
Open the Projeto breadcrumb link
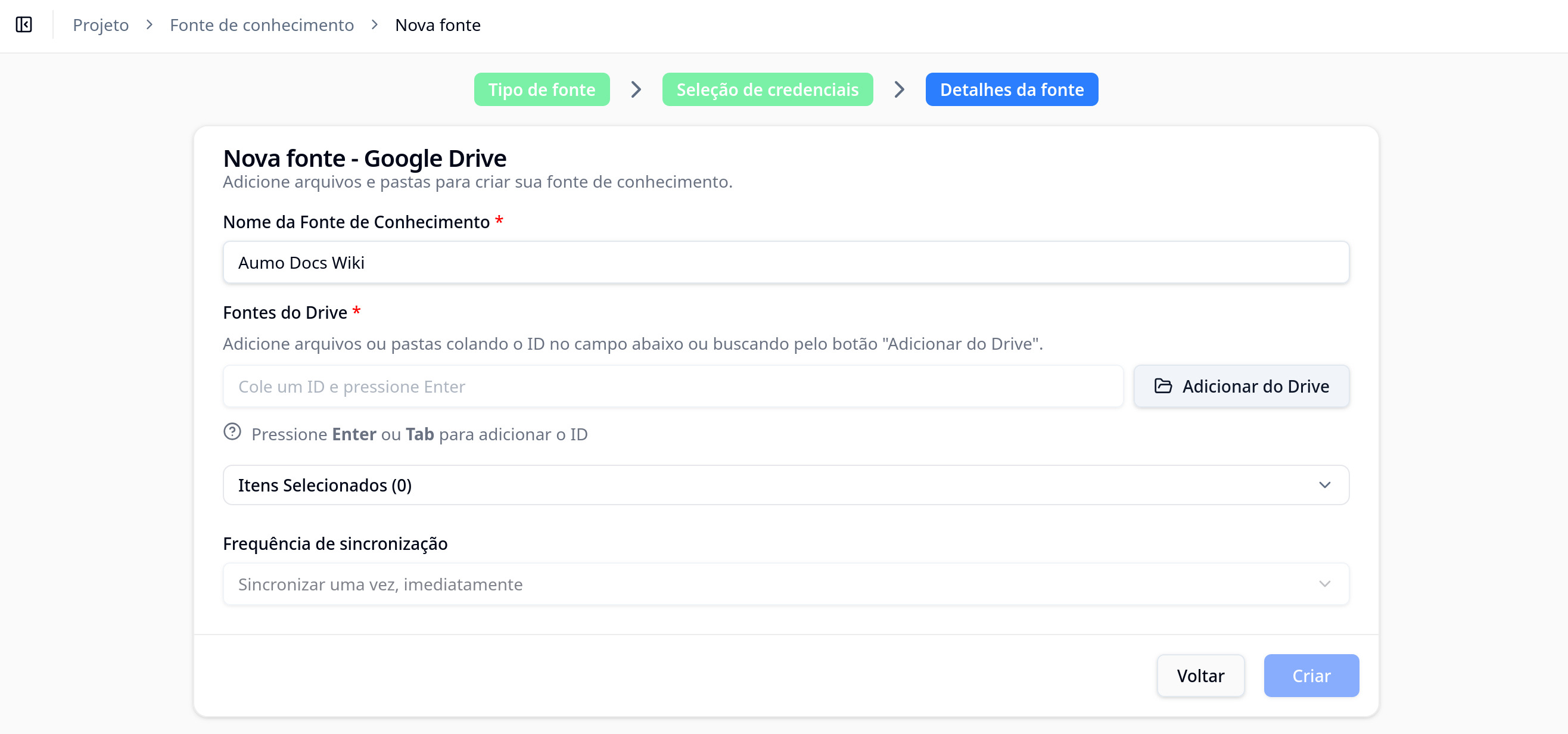[x=101, y=25]
